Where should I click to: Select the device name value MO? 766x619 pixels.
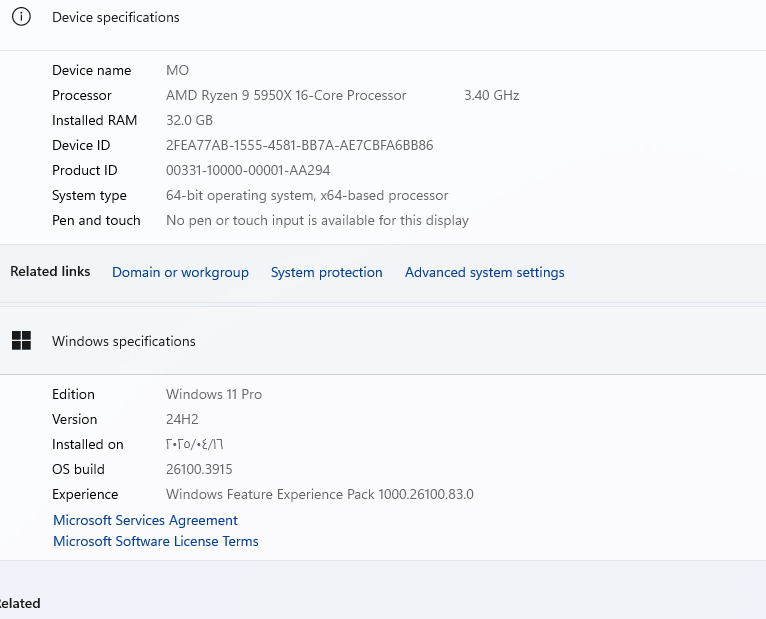pos(177,70)
